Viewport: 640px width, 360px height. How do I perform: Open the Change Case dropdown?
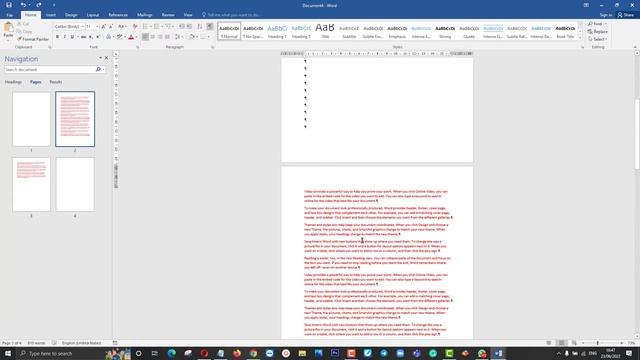(x=122, y=27)
